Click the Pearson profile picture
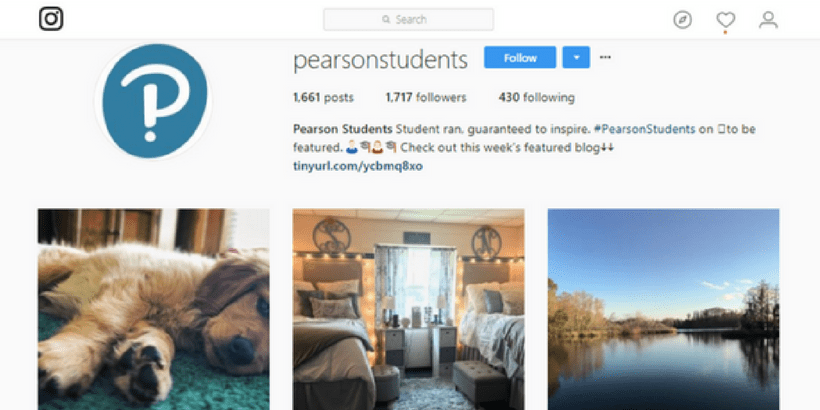Viewport: 820px width, 410px height. [x=154, y=100]
